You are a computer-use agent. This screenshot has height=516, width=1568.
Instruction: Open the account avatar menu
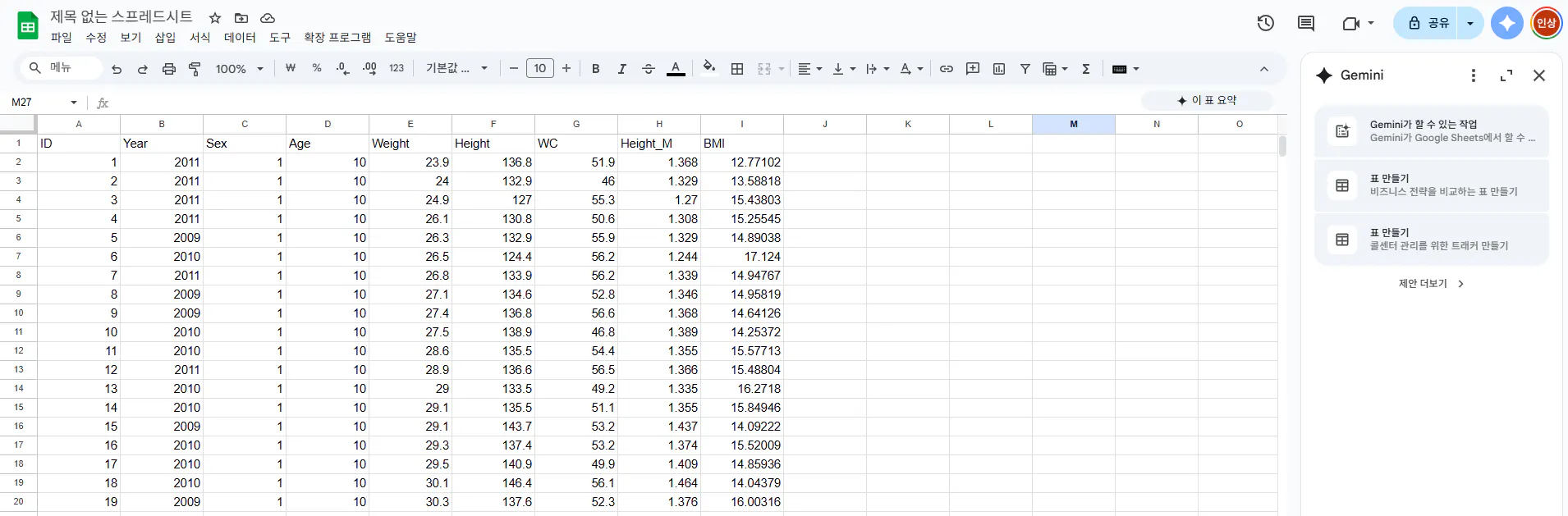pos(1547,23)
